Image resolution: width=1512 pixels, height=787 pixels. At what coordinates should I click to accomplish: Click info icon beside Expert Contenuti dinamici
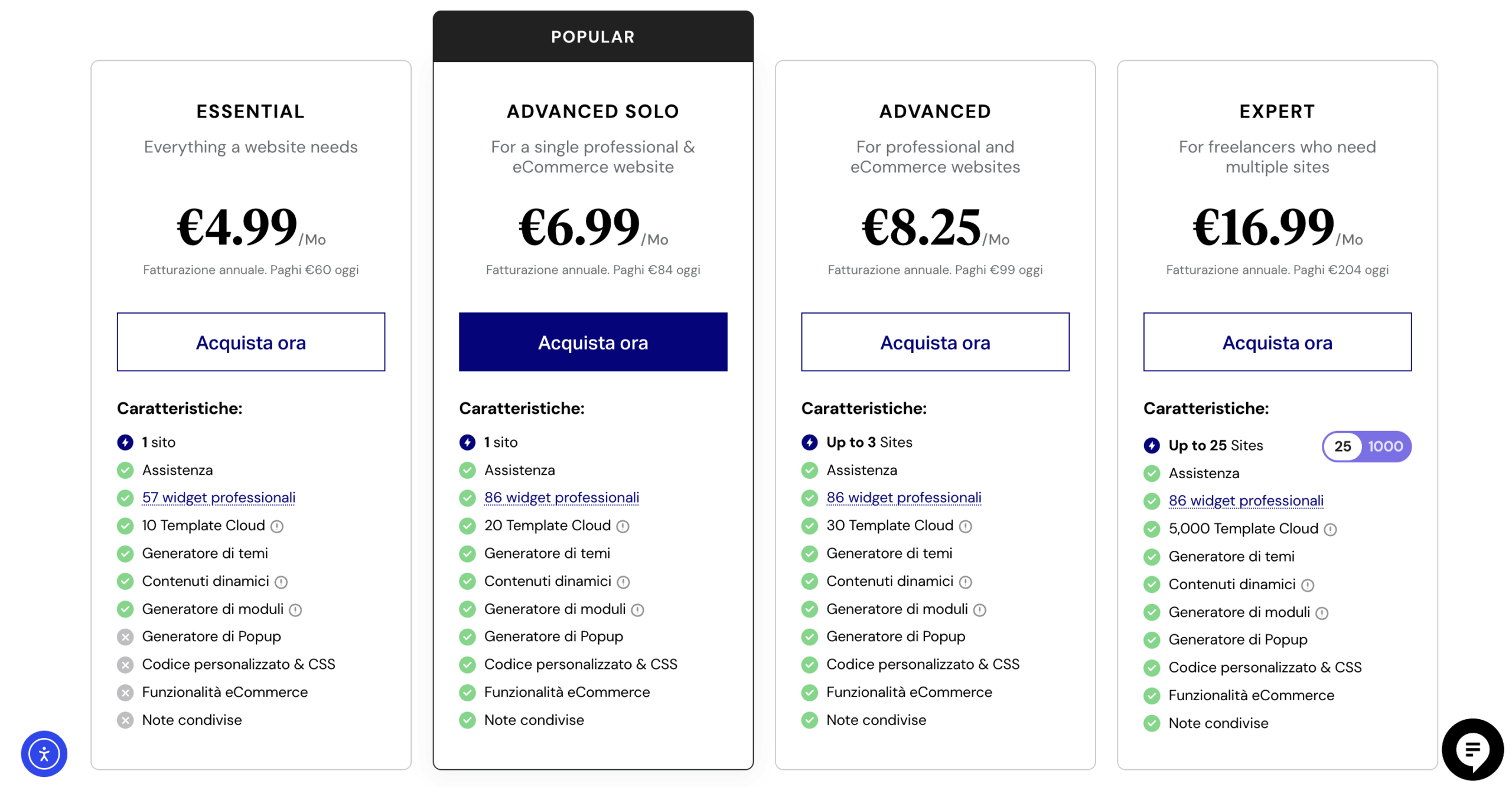(1308, 585)
